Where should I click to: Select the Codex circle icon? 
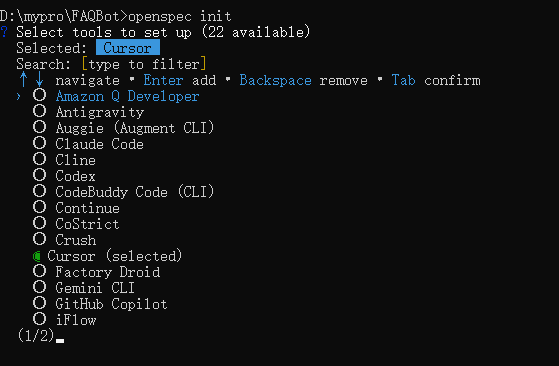click(x=39, y=175)
